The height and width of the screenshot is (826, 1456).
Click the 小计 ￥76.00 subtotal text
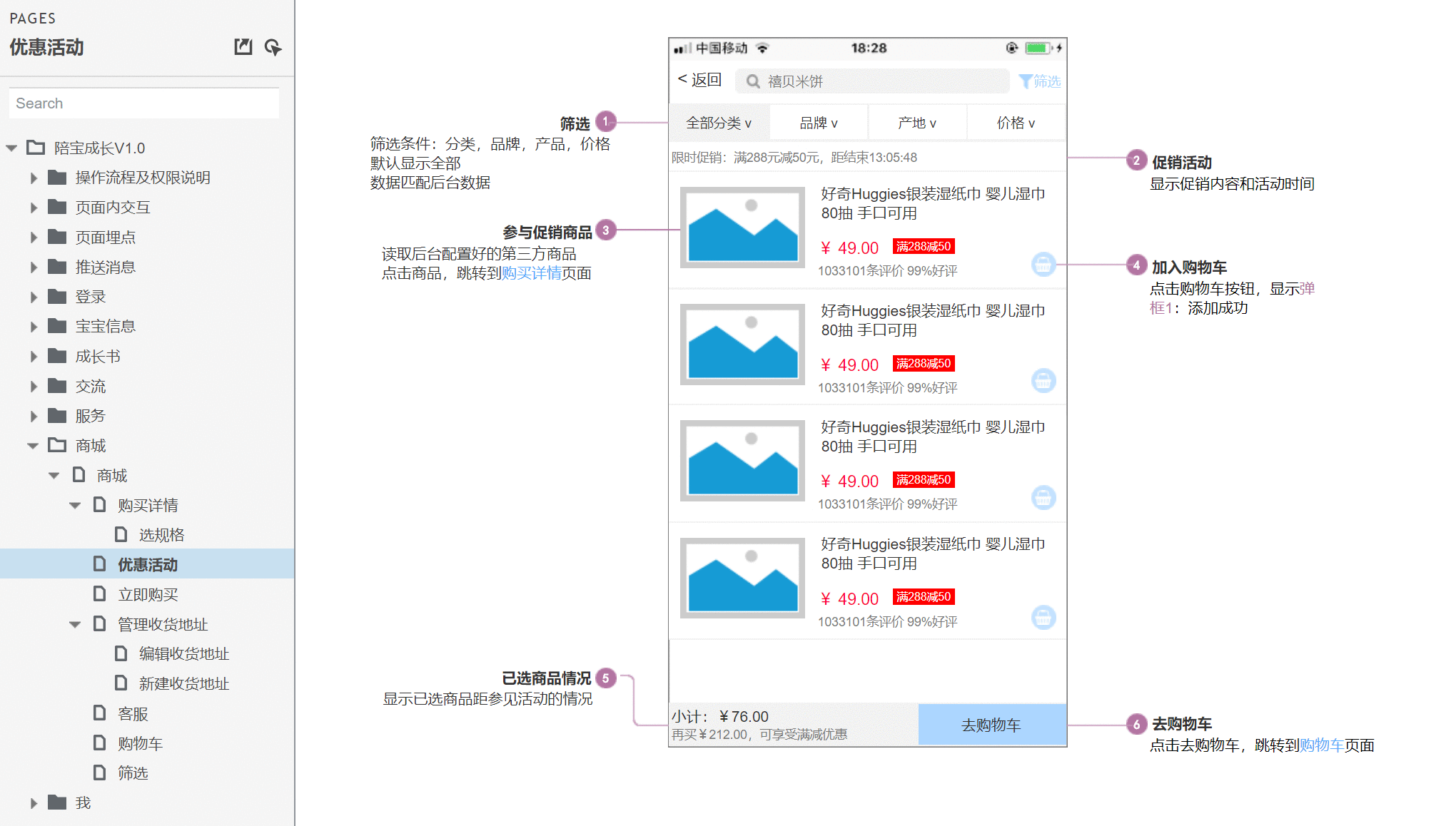pos(720,716)
